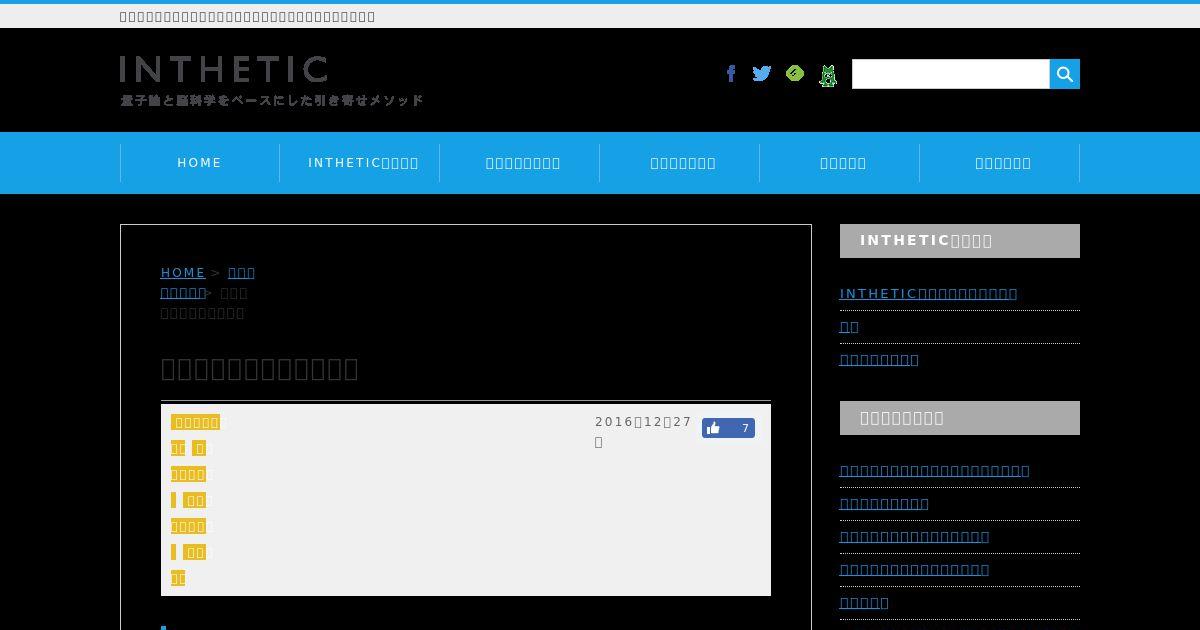Focus the white search input field
The height and width of the screenshot is (630, 1200).
click(x=951, y=74)
